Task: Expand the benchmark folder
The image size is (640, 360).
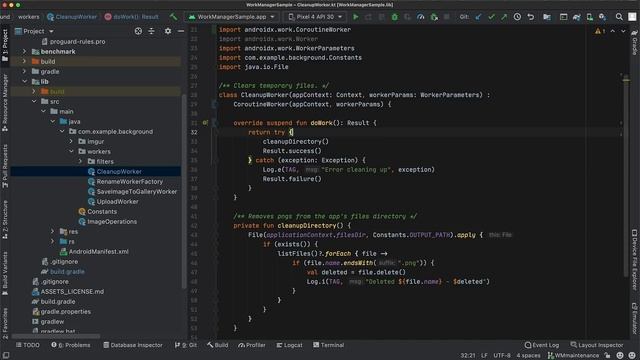Action: point(24,51)
